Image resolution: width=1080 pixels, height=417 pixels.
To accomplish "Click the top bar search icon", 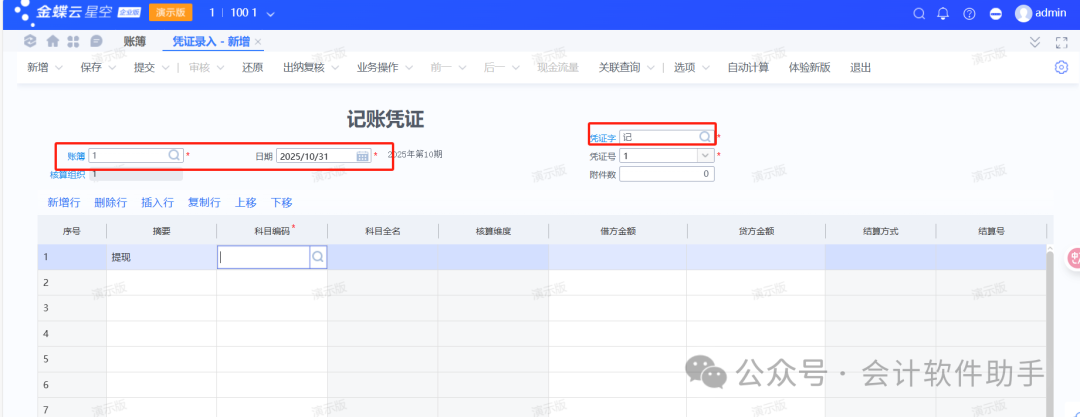I will 919,14.
